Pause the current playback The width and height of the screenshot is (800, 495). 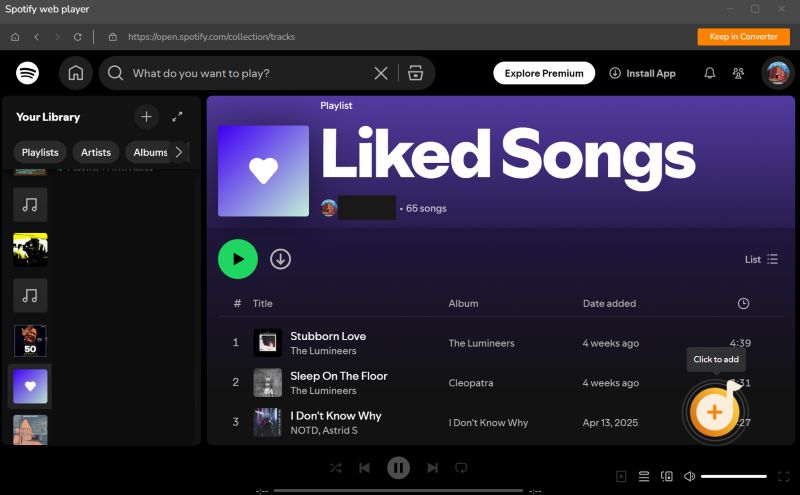(398, 468)
